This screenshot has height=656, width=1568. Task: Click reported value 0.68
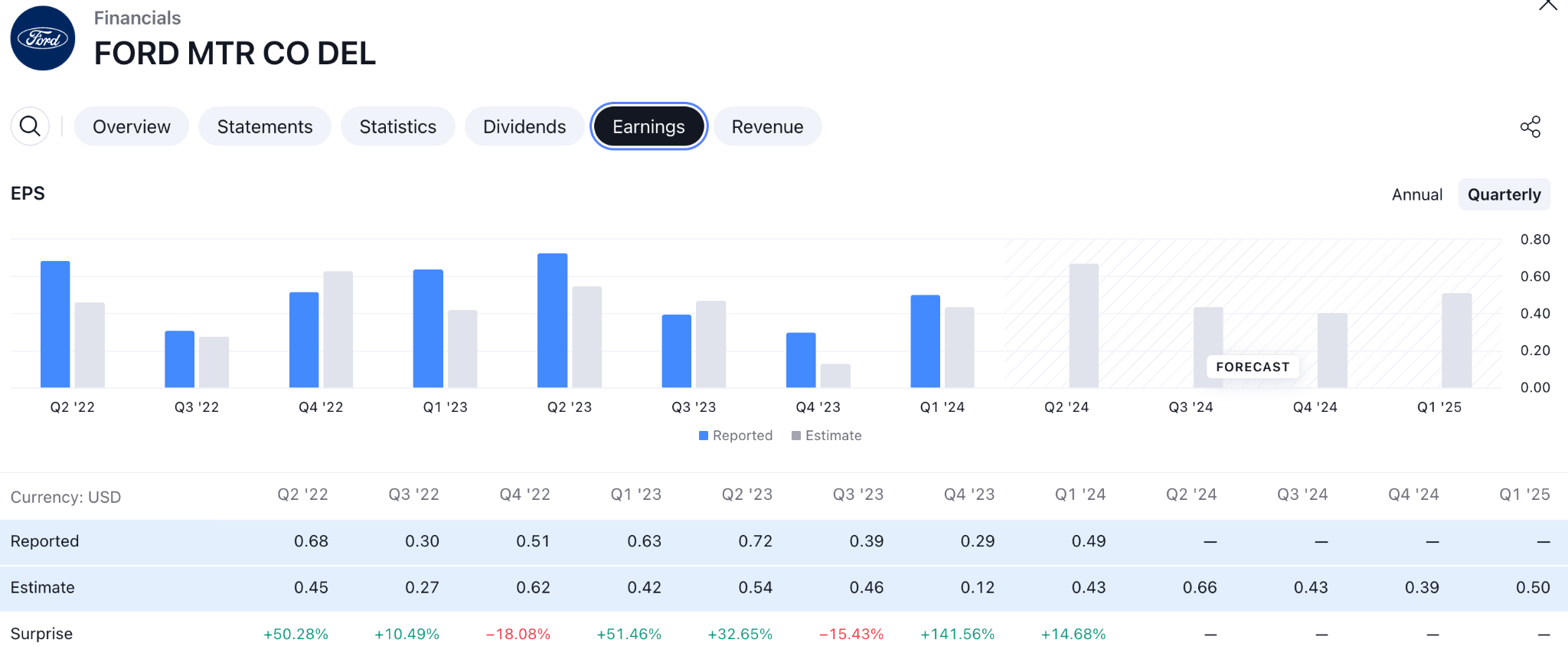point(311,541)
